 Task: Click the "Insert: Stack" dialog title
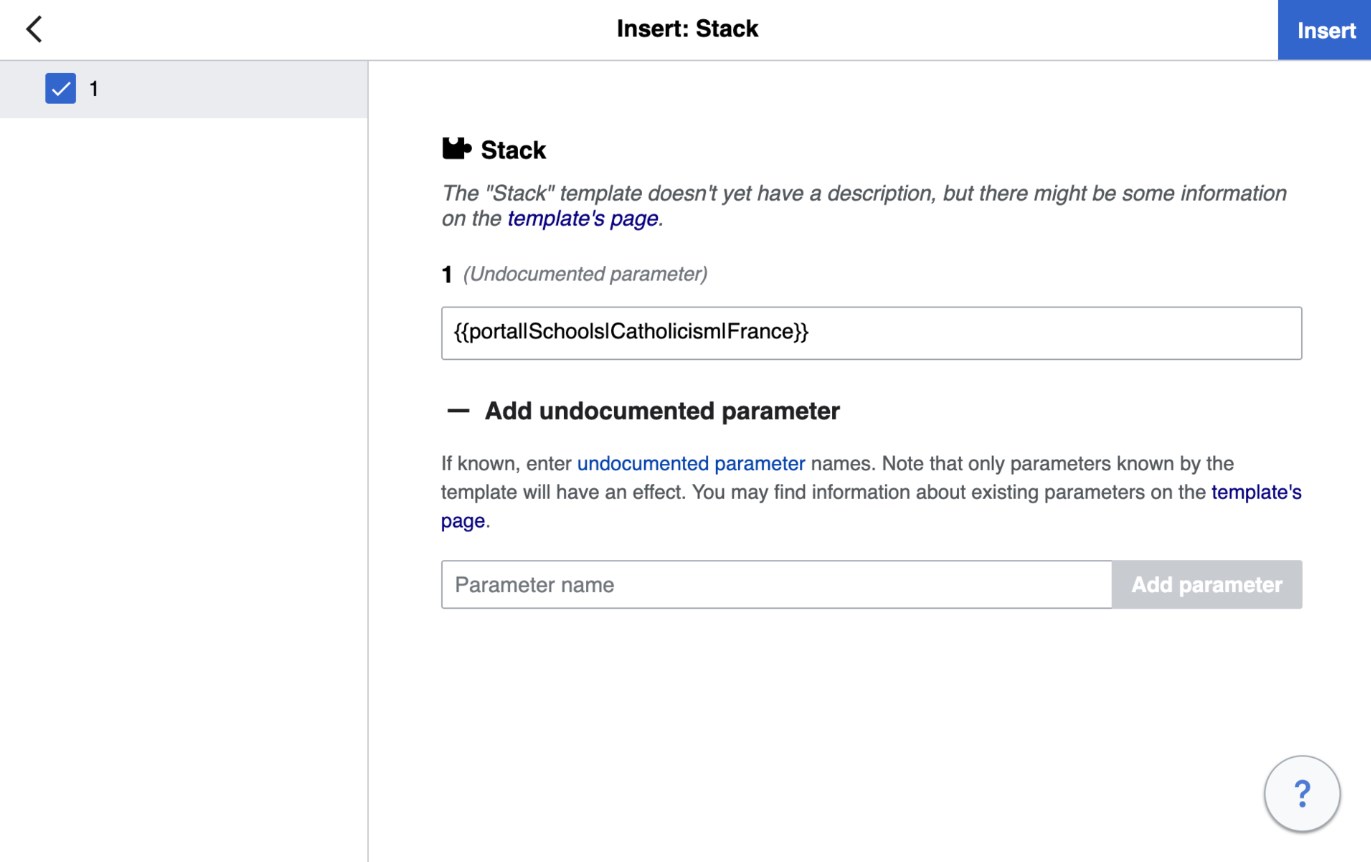[687, 29]
